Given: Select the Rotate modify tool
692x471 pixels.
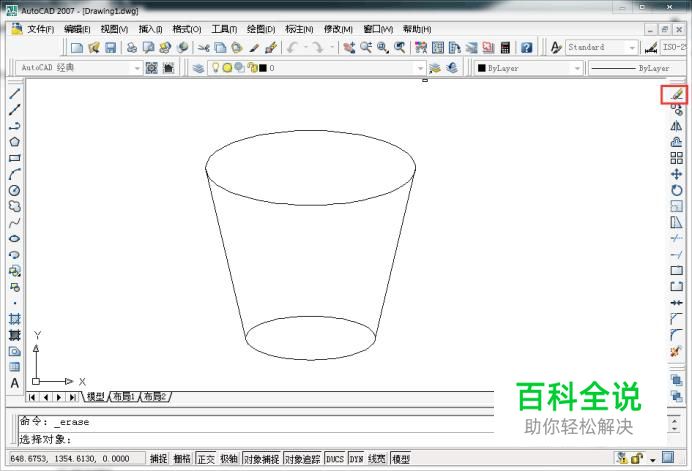Looking at the screenshot, I should [x=676, y=190].
